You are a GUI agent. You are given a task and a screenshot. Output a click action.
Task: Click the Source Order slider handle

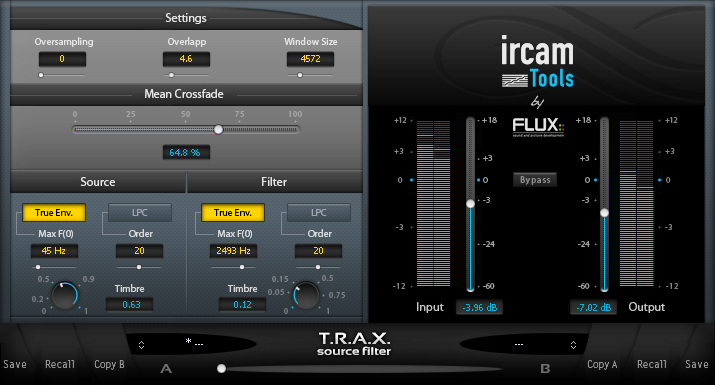click(x=139, y=267)
